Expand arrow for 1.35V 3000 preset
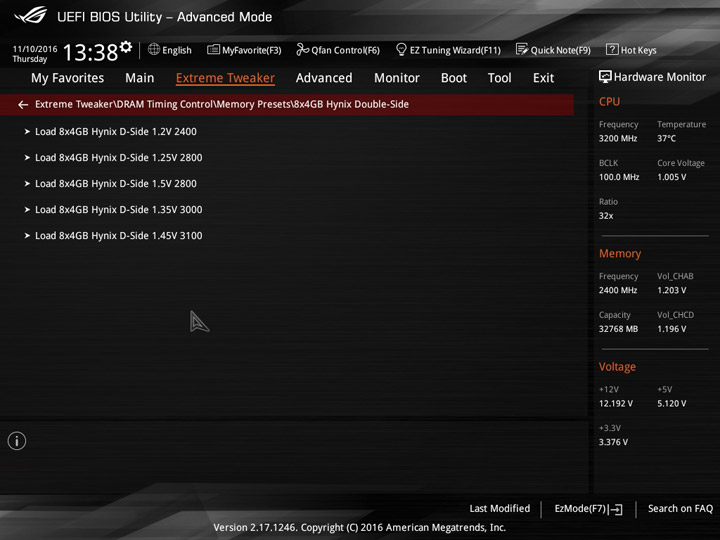The height and width of the screenshot is (540, 720). click(27, 209)
